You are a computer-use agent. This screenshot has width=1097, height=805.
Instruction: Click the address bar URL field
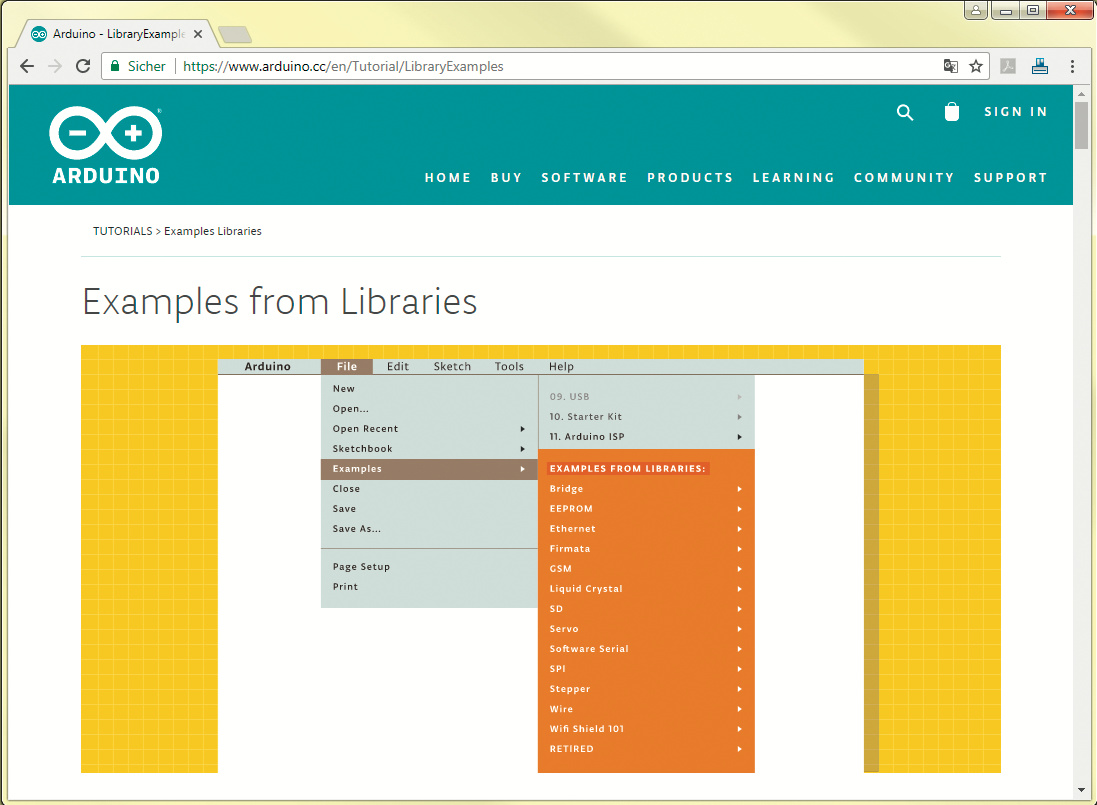pos(560,66)
